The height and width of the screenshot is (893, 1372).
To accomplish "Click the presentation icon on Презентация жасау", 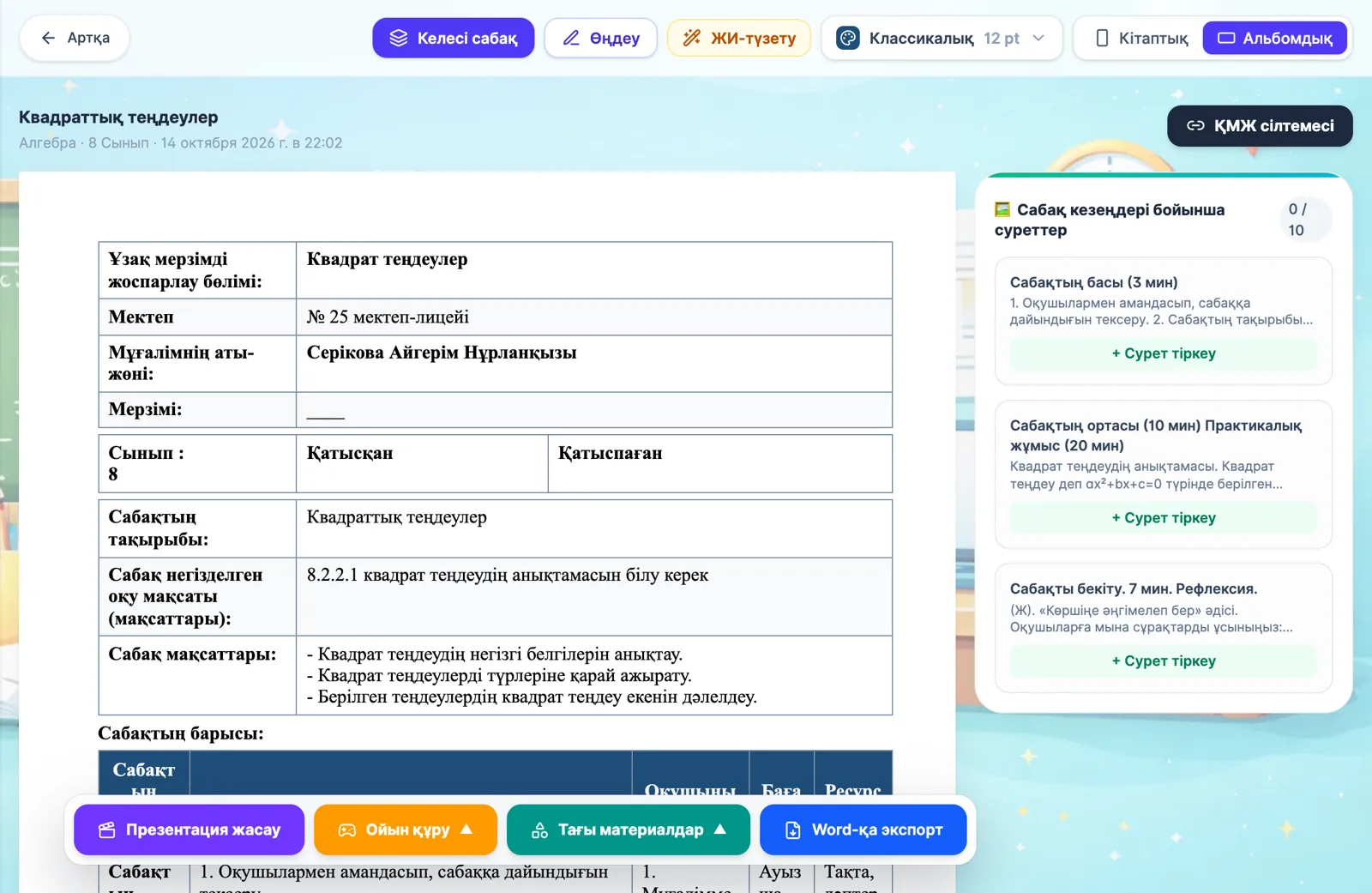I will [x=107, y=830].
